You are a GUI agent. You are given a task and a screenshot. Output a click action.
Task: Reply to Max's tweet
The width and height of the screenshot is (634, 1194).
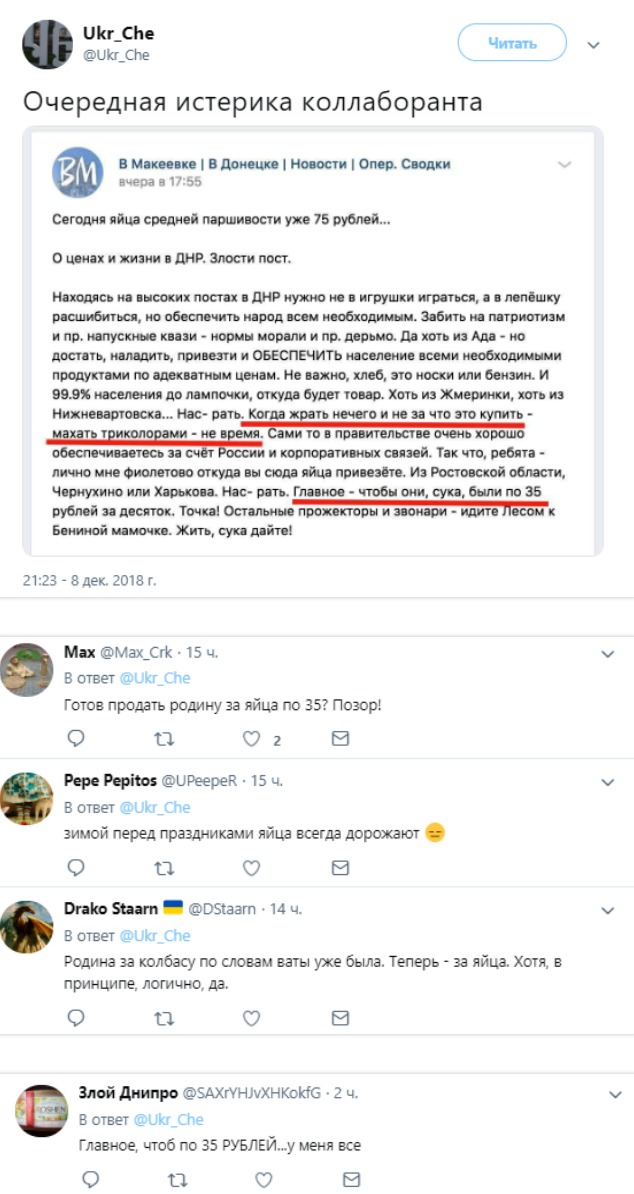pyautogui.click(x=76, y=739)
